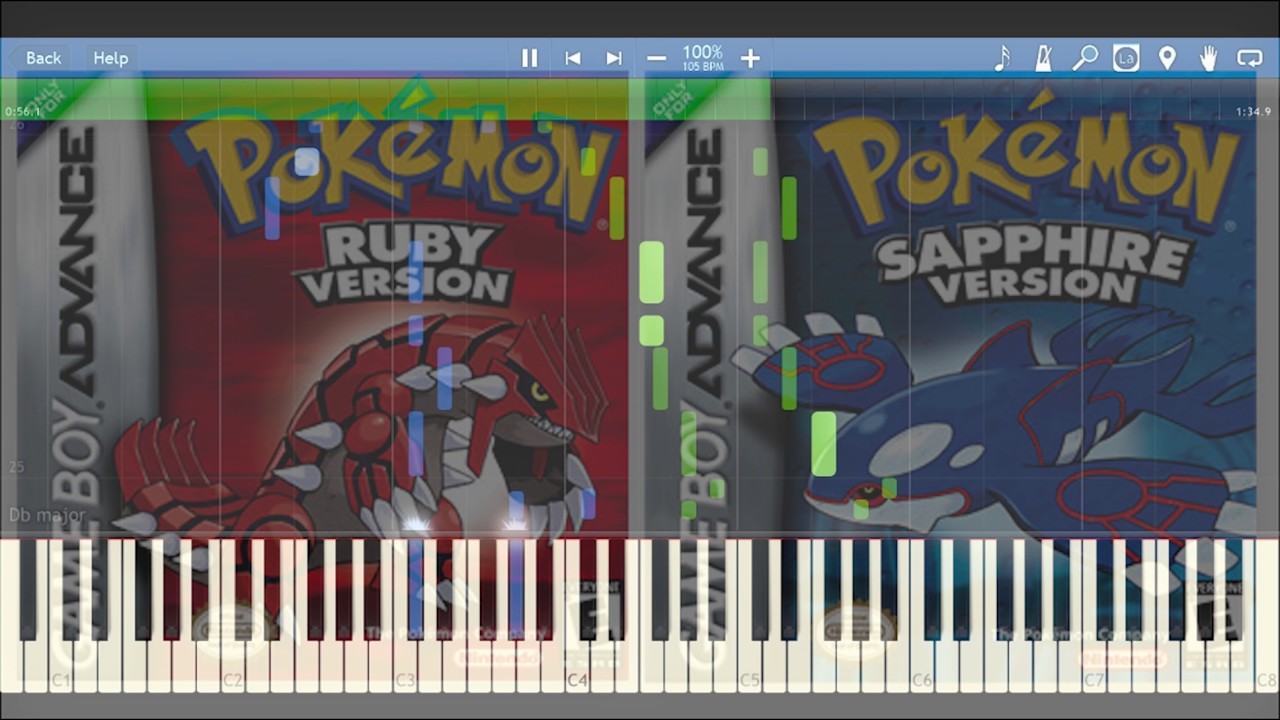The height and width of the screenshot is (720, 1280).
Task: Toggle the metronome icon
Action: 1044,58
